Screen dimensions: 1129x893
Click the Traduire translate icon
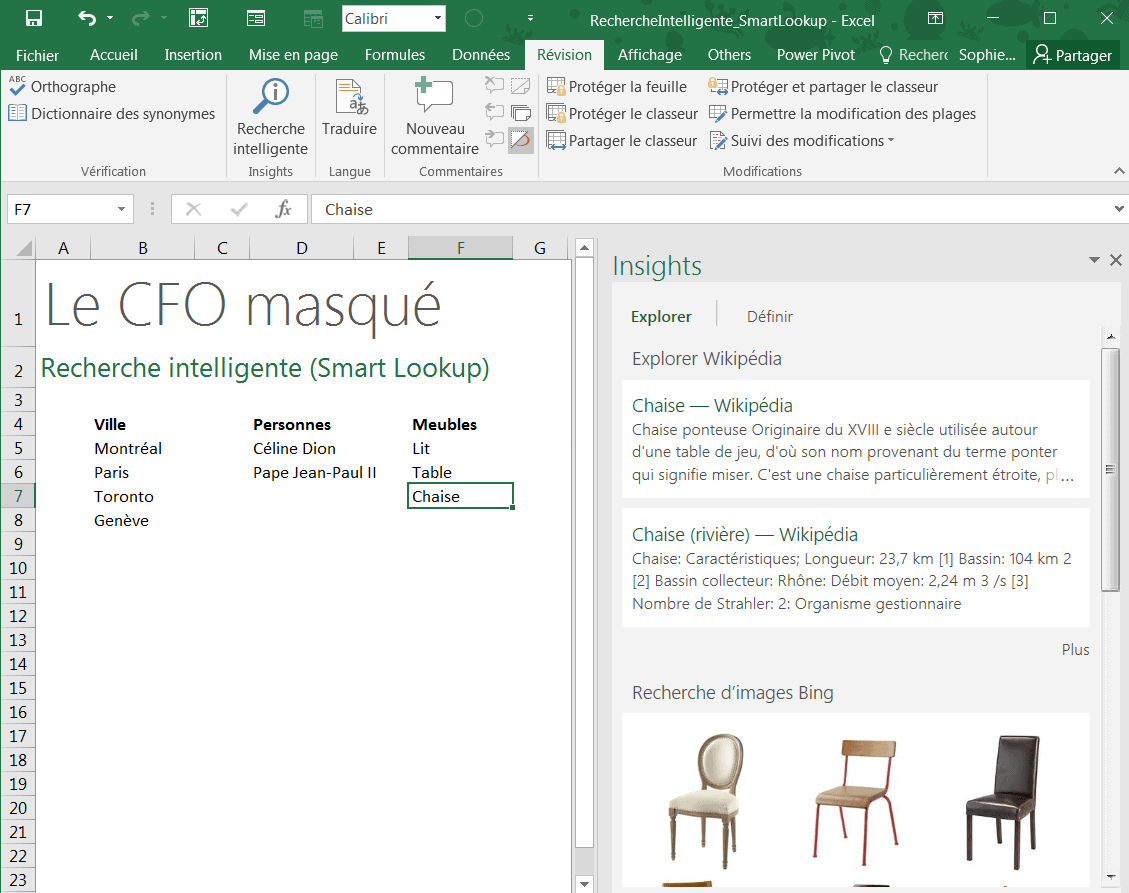[350, 98]
